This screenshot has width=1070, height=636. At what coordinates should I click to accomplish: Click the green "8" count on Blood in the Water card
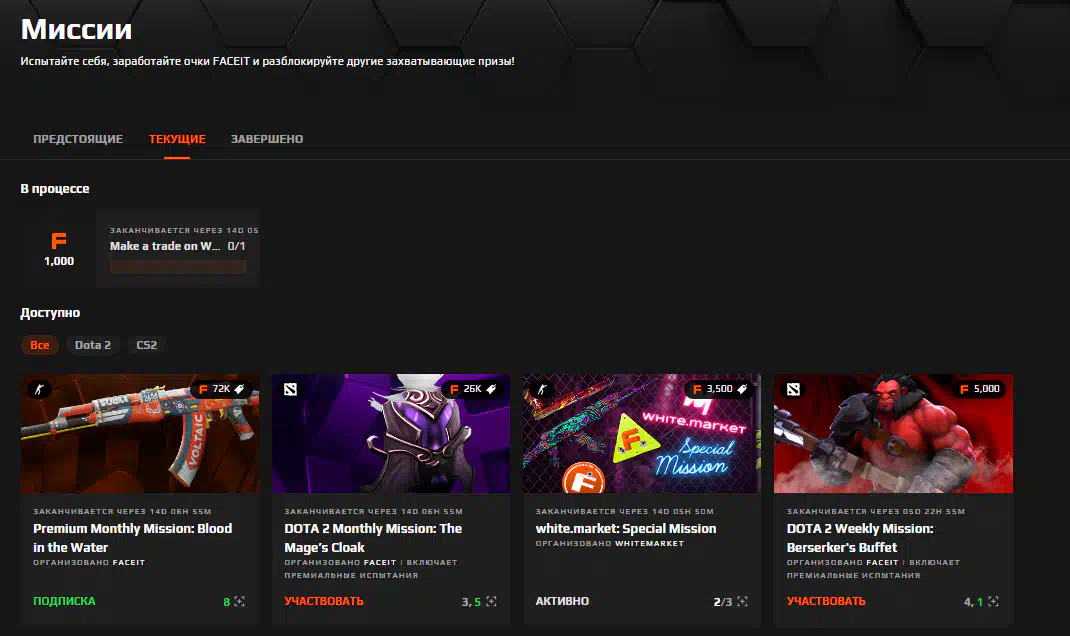227,602
